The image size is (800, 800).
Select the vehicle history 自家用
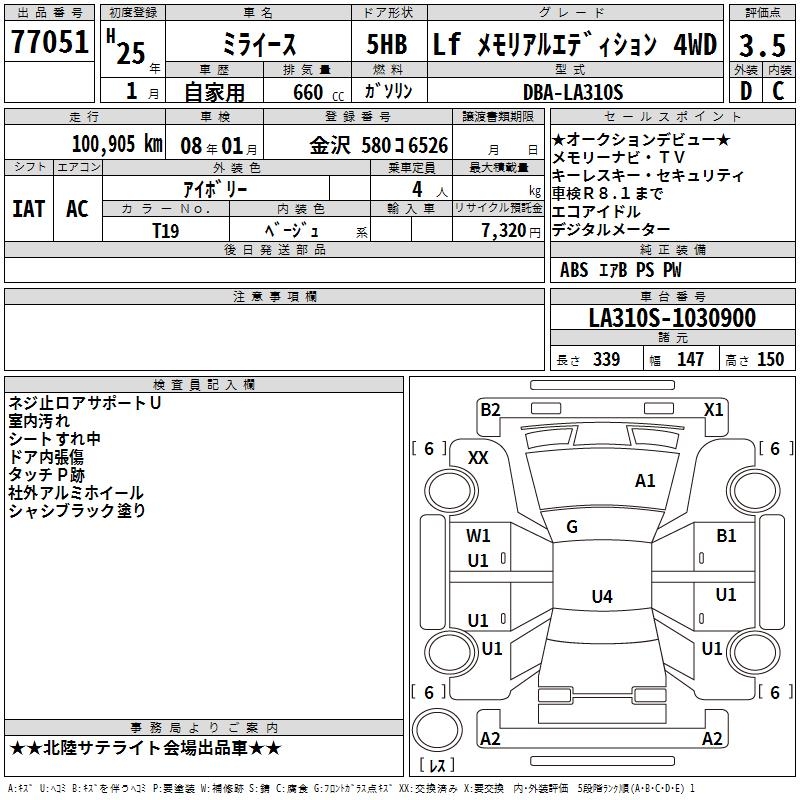tap(214, 92)
